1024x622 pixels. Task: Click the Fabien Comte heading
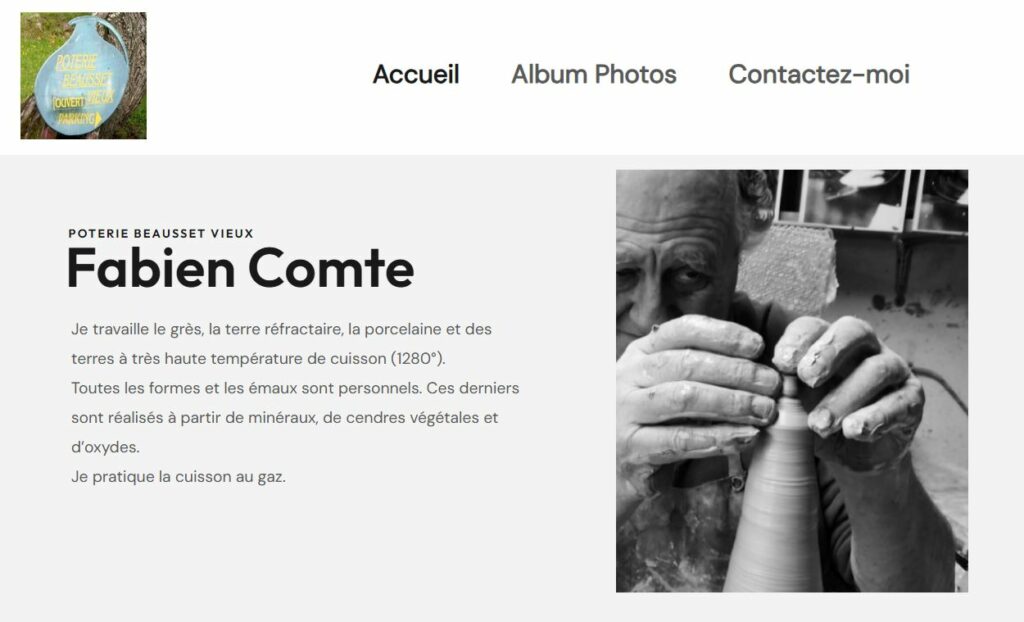click(241, 269)
